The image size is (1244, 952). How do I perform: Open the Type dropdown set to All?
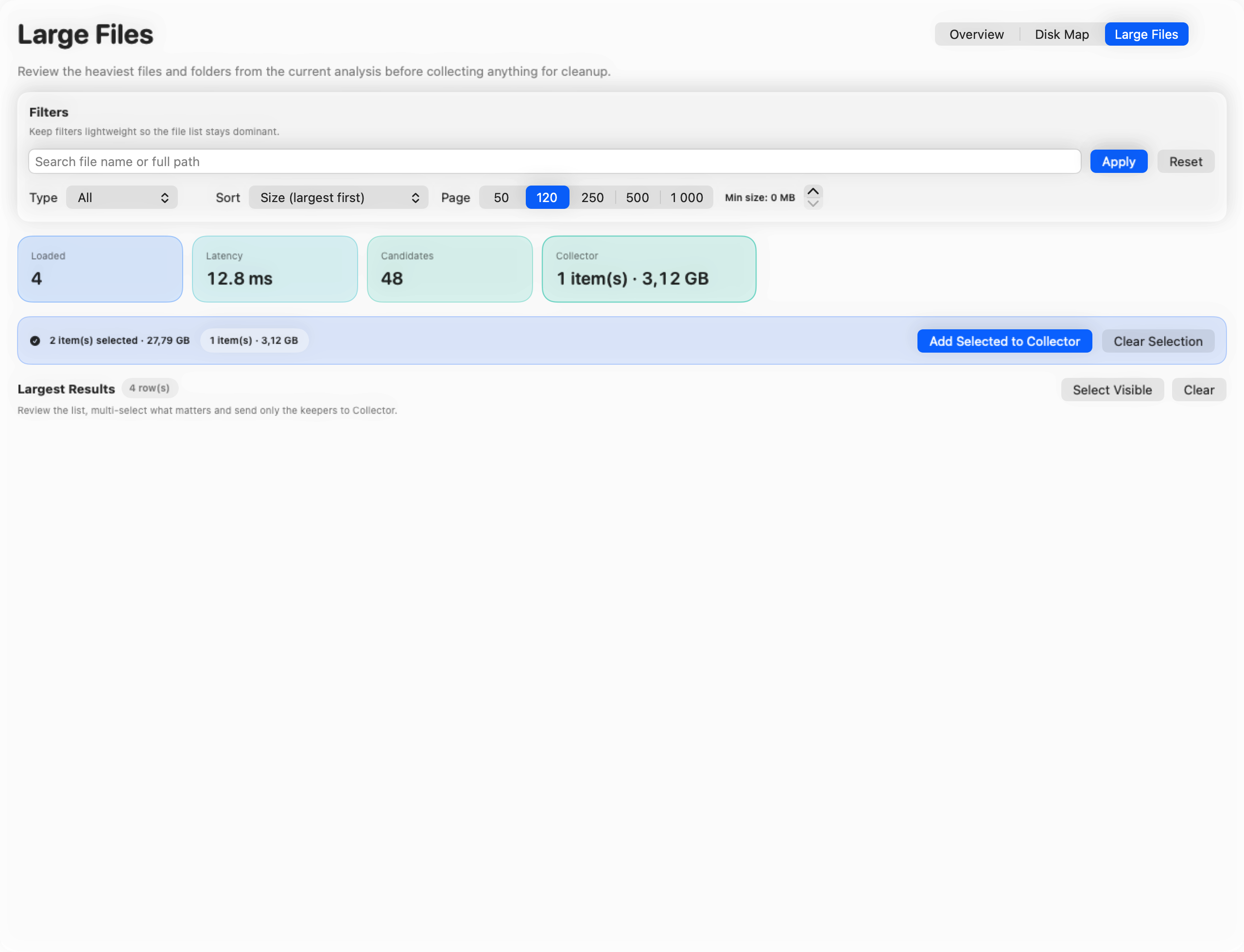pyautogui.click(x=122, y=197)
